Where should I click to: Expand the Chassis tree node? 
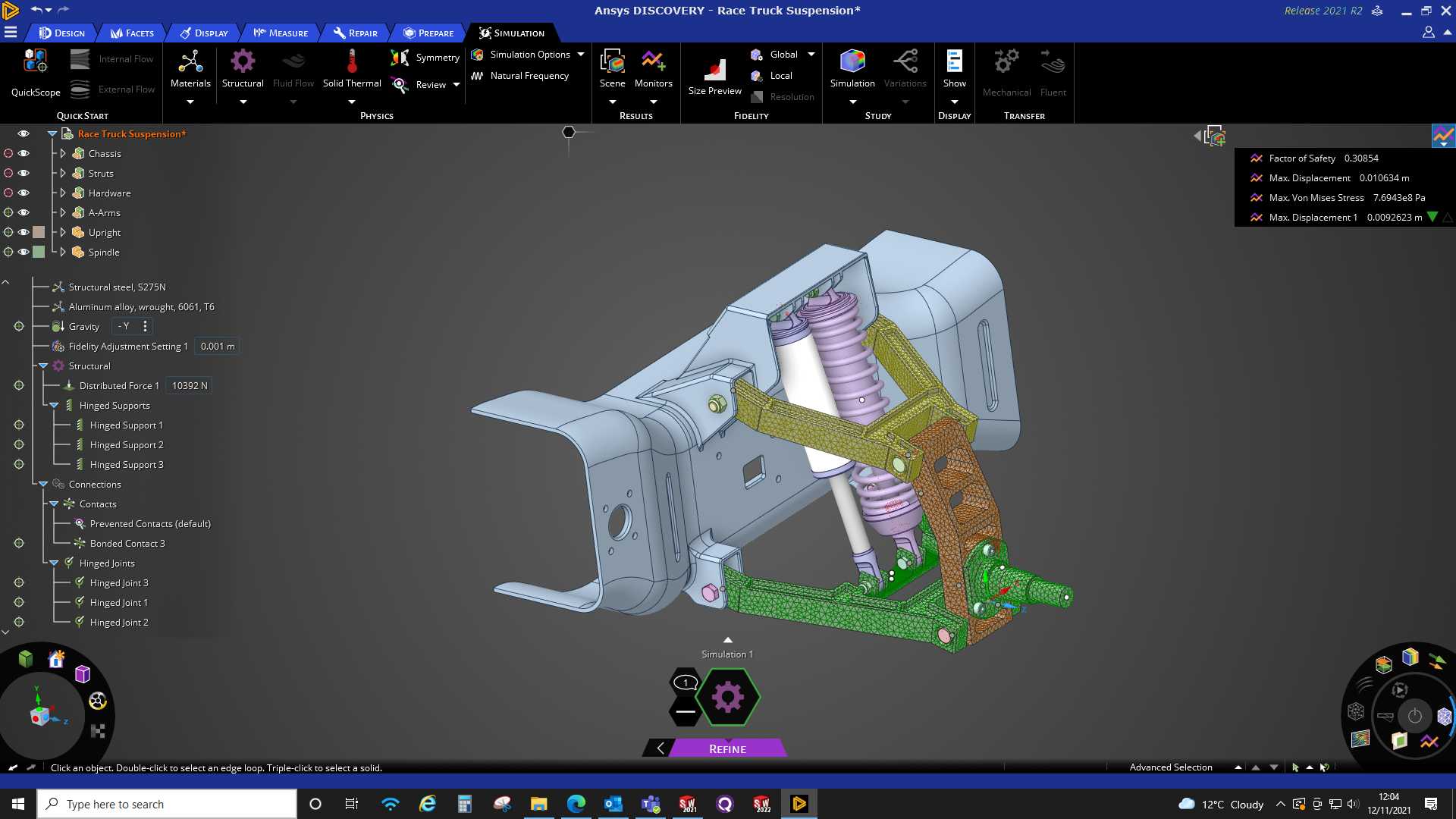click(63, 153)
